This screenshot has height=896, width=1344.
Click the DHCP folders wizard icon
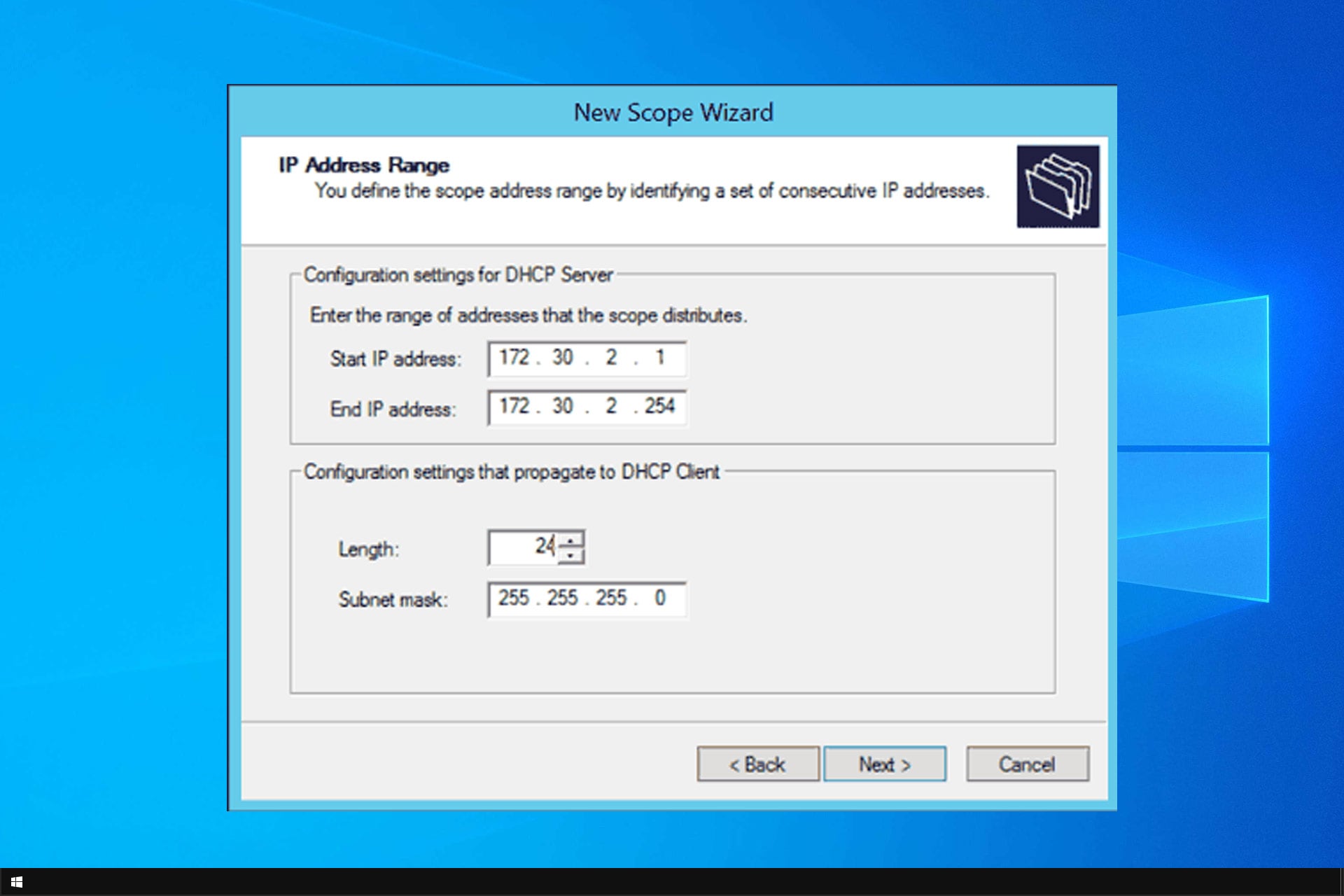pyautogui.click(x=1057, y=186)
